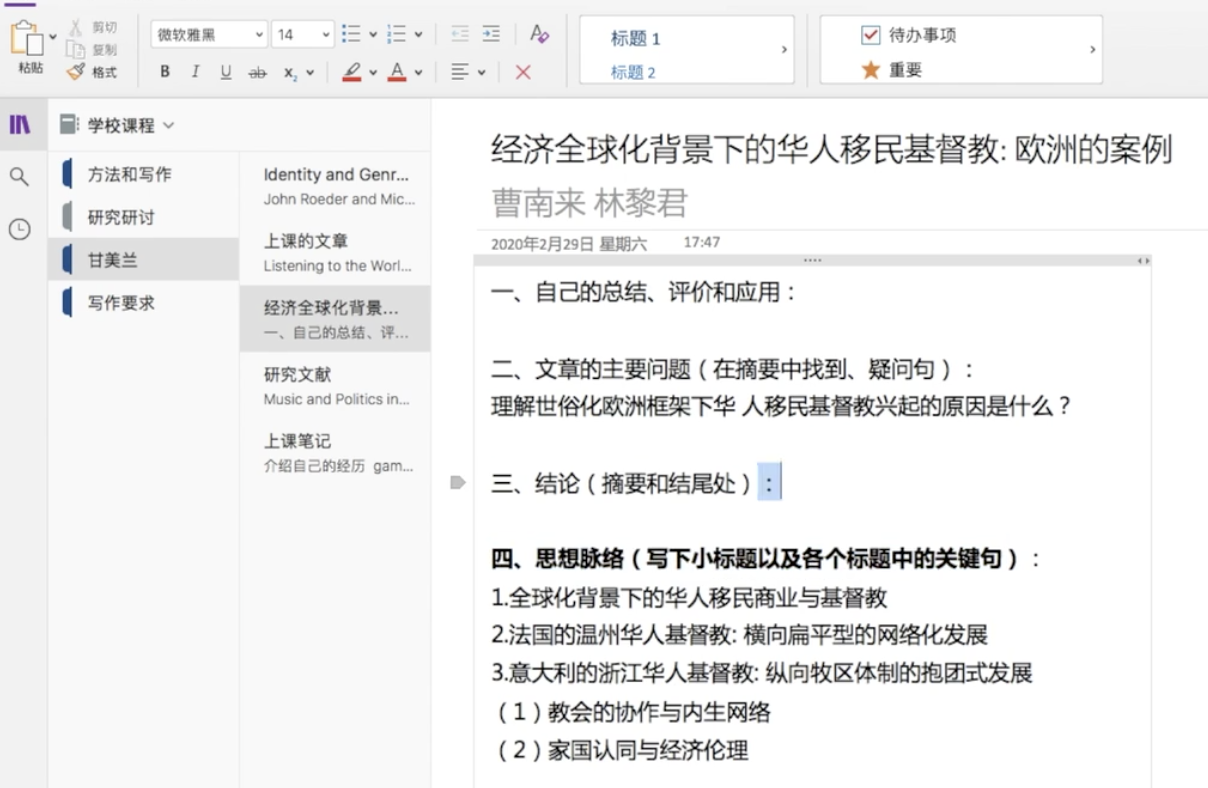This screenshot has width=1208, height=788.
Task: Open the font color dropdown arrow
Action: (x=418, y=72)
